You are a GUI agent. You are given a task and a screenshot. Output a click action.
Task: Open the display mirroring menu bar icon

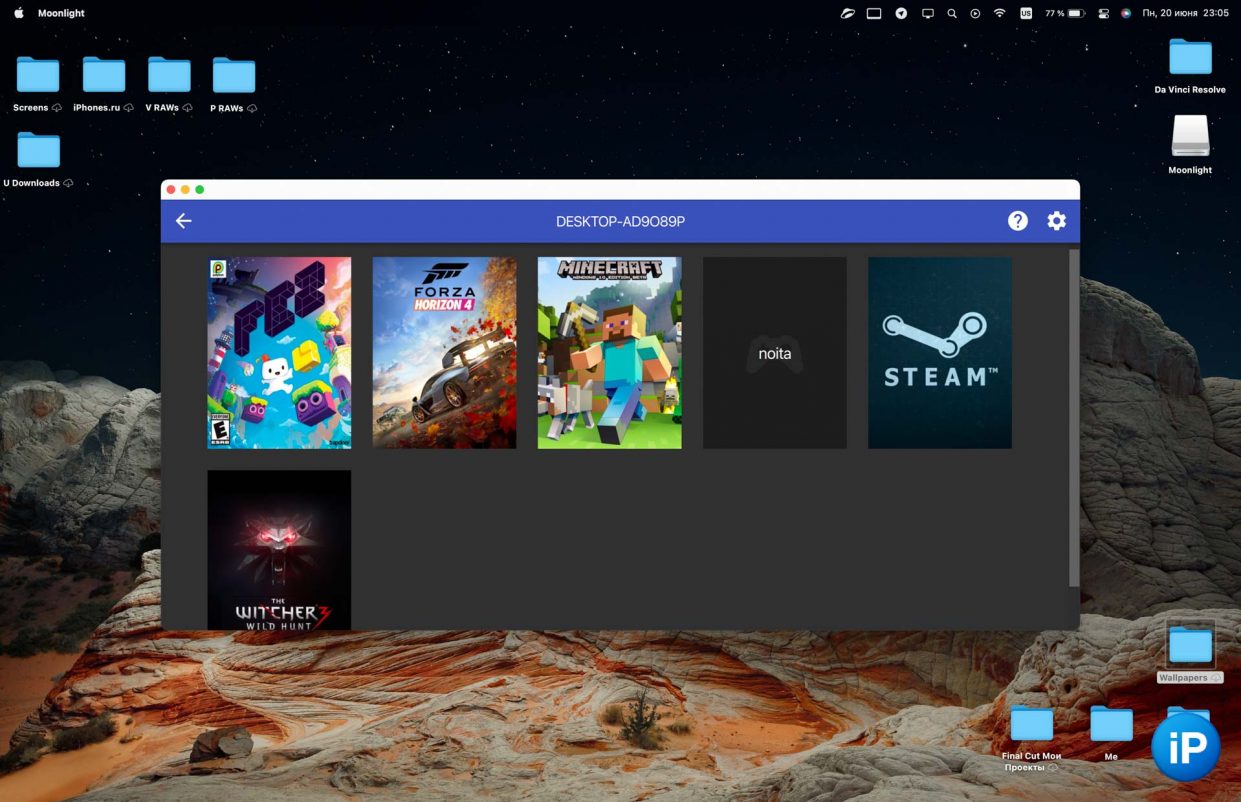pyautogui.click(x=928, y=13)
